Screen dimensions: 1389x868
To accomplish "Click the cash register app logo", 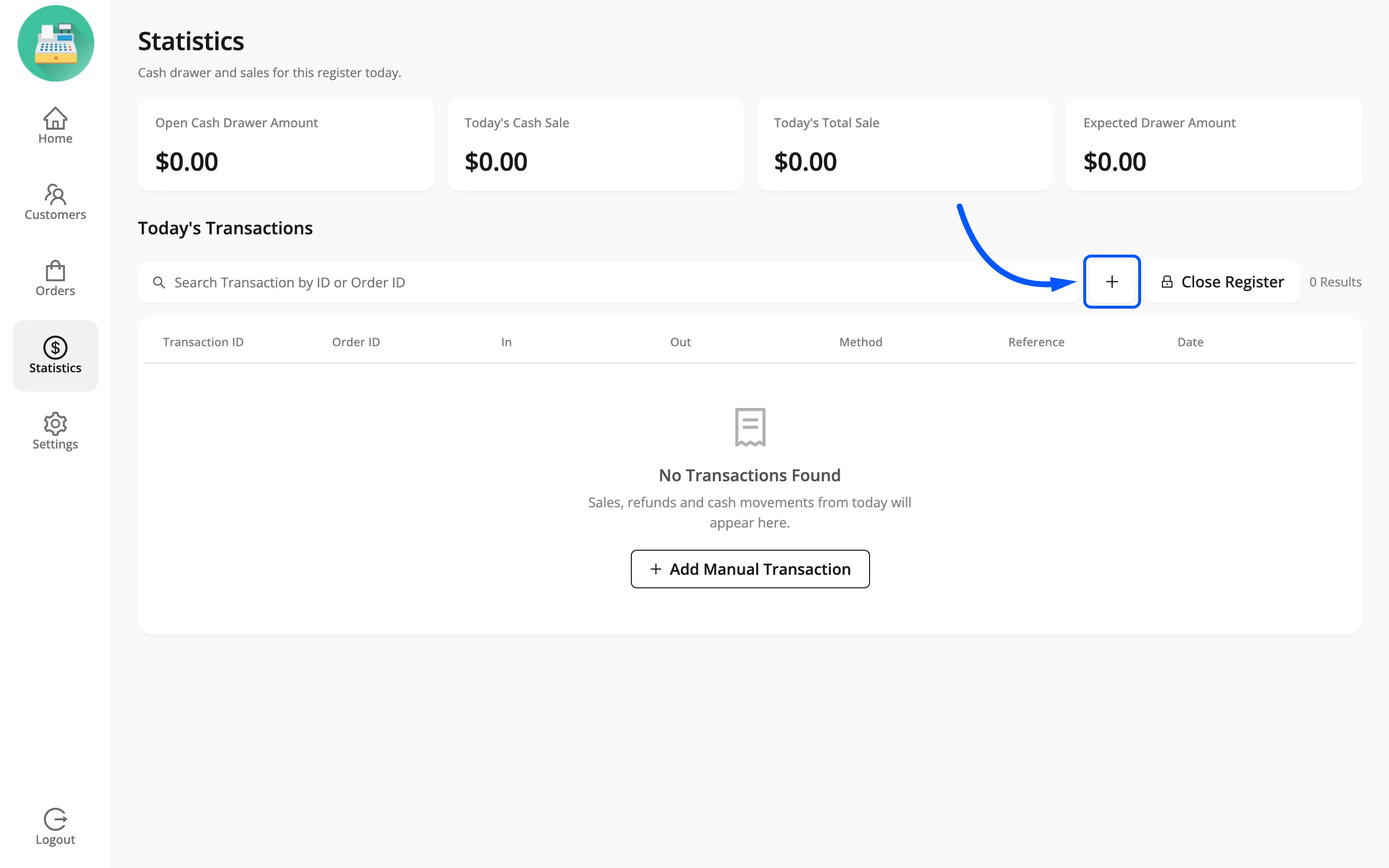I will tap(55, 43).
